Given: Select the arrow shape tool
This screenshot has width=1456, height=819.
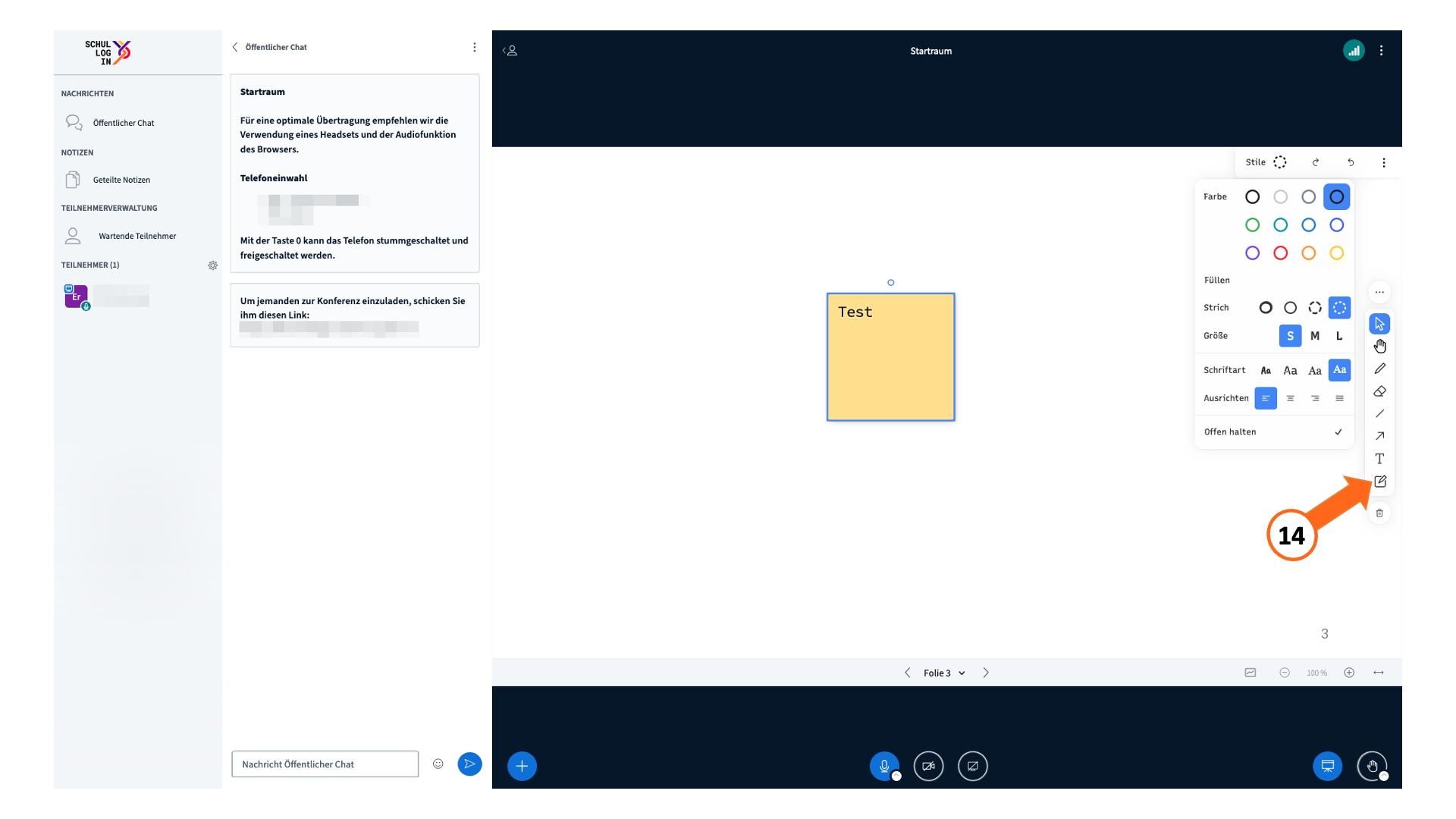Looking at the screenshot, I should [x=1379, y=436].
